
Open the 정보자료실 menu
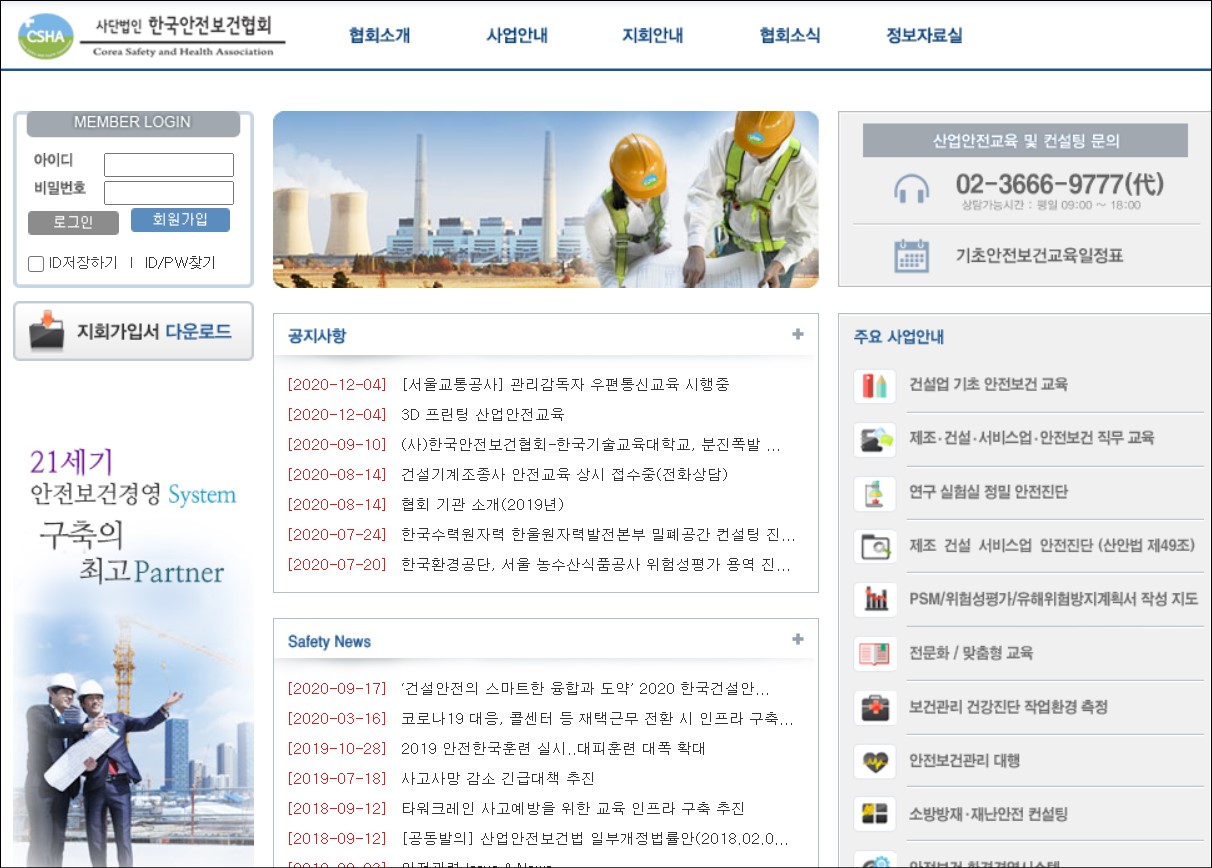(924, 35)
